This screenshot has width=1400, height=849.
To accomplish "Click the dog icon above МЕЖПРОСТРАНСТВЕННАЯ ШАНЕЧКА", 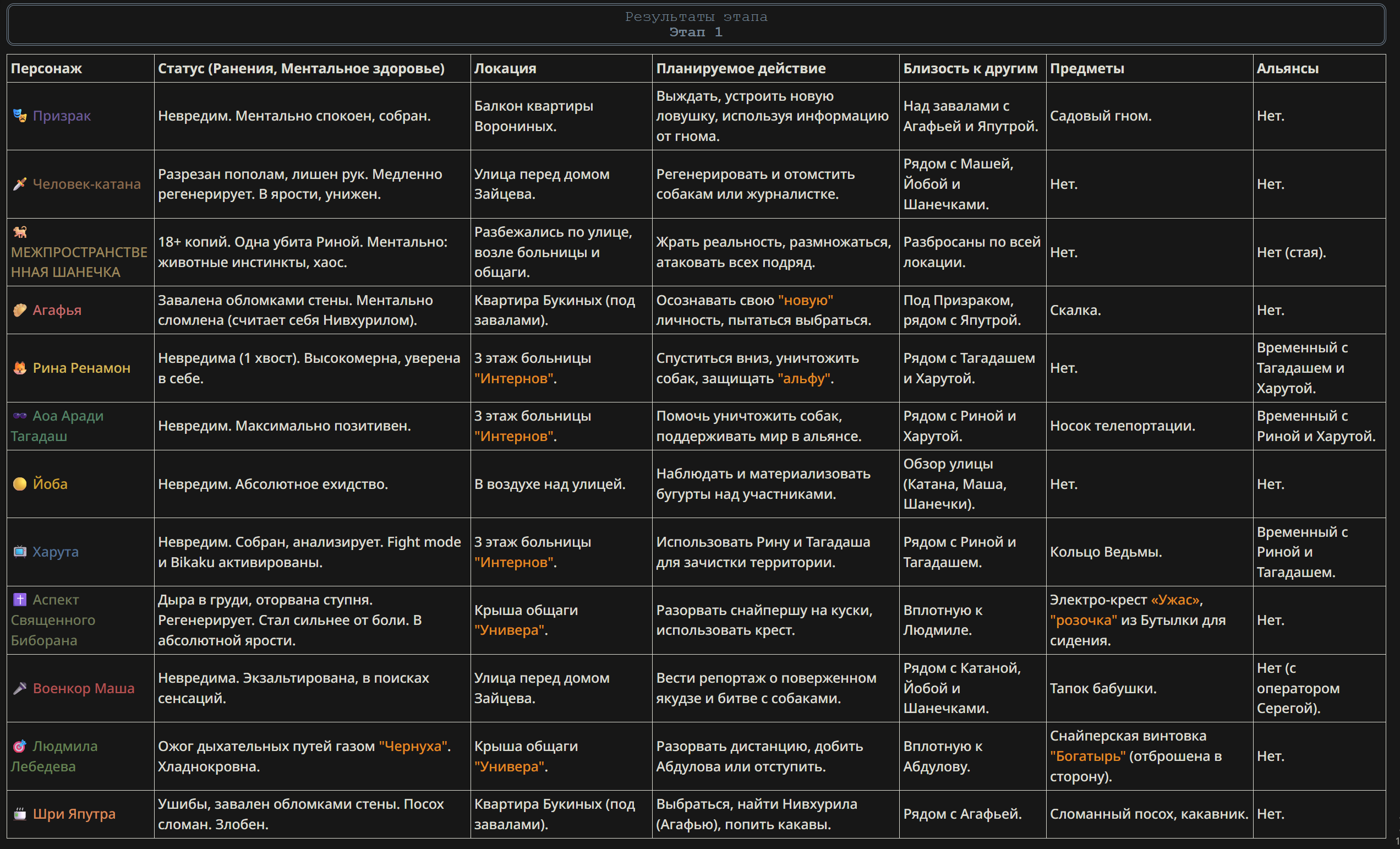I will coord(20,232).
